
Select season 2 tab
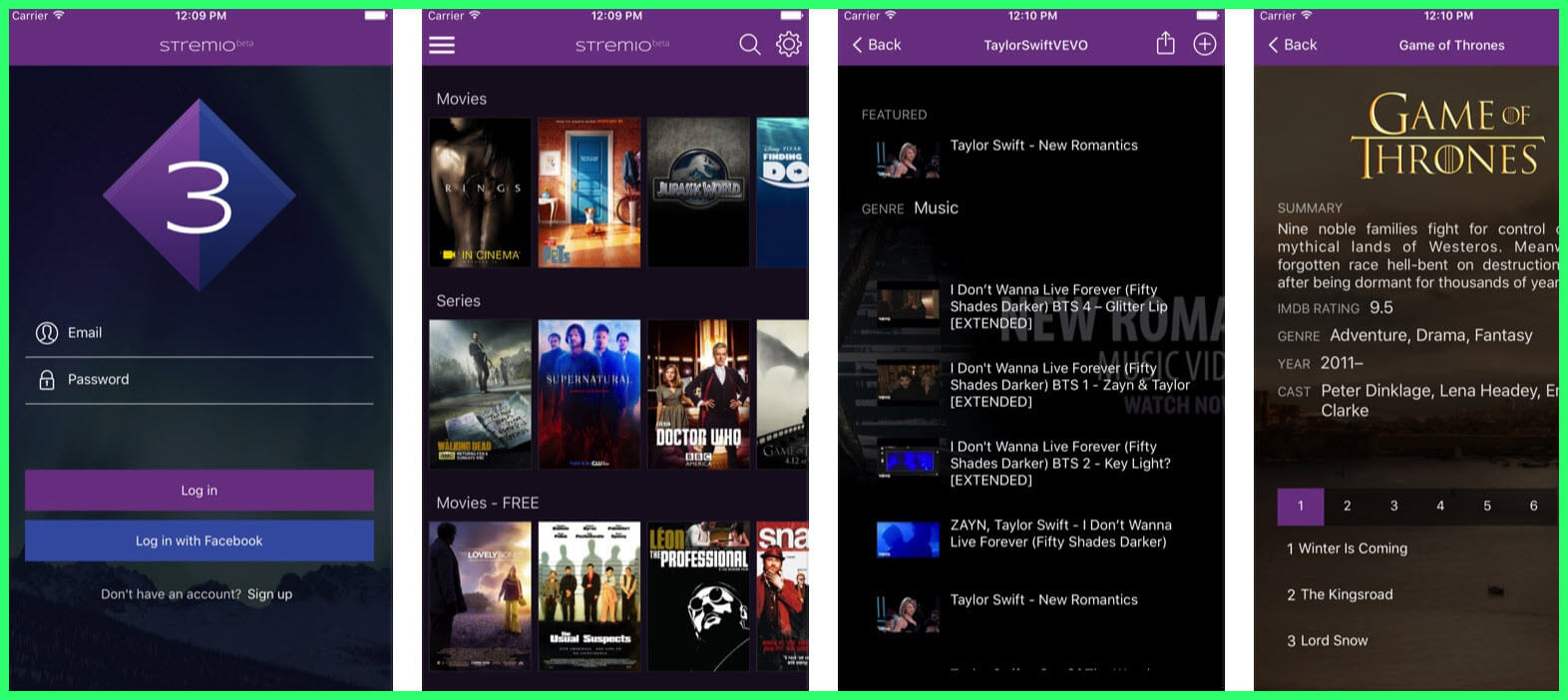(1348, 506)
